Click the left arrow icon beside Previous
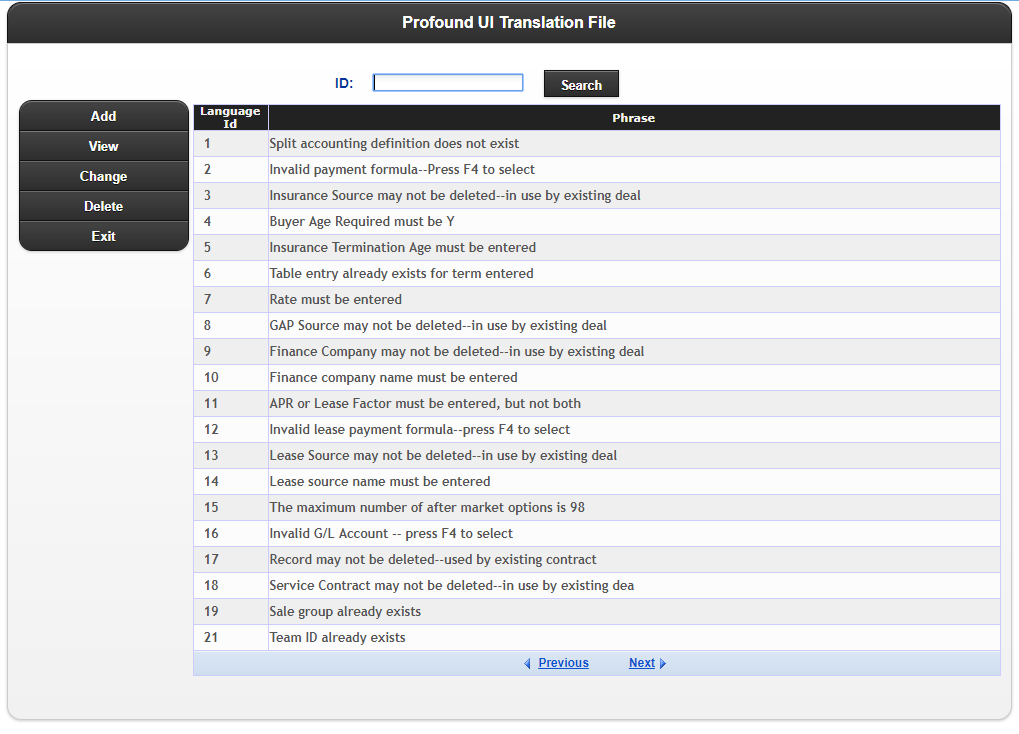Viewport: 1019px width, 734px height. tap(527, 662)
